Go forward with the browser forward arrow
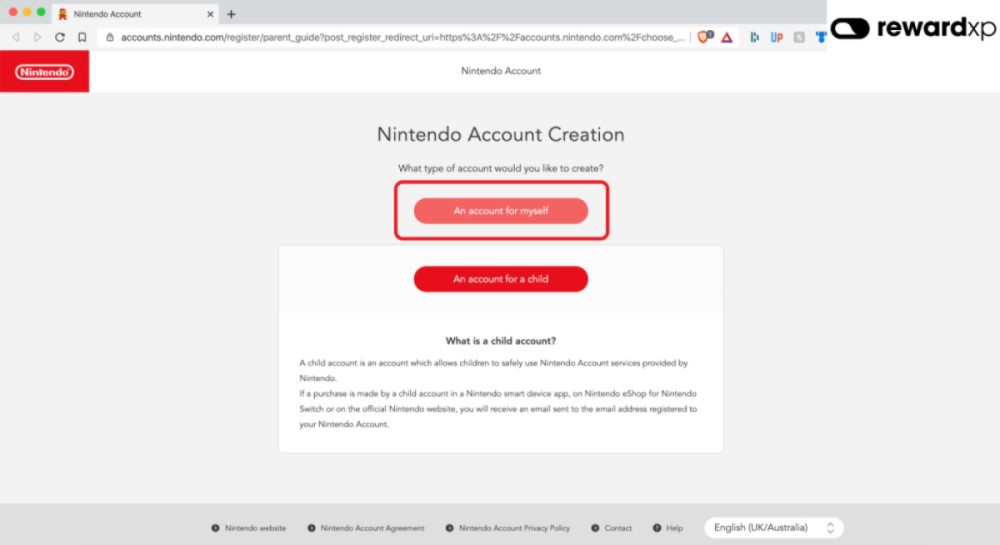Viewport: 1000px width, 545px height. pos(38,38)
